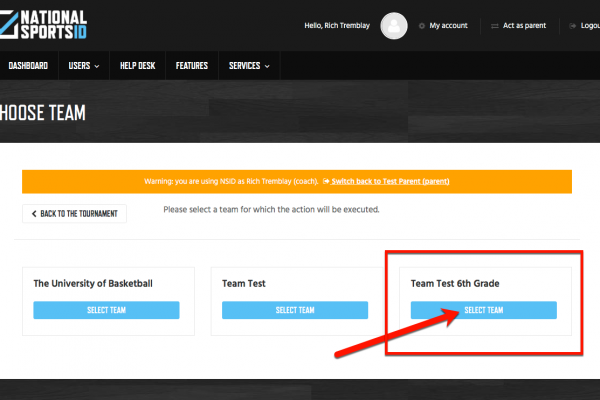Go back to the tournament
Viewport: 600px width, 400px height.
(x=75, y=214)
